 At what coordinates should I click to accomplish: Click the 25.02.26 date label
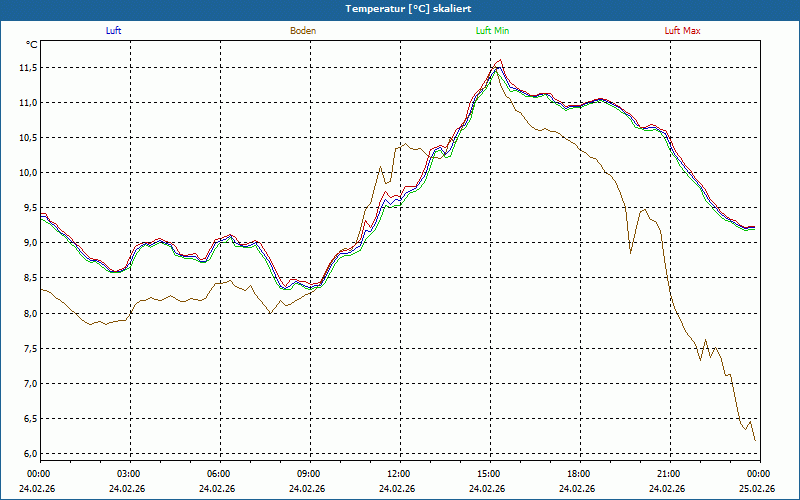point(757,488)
